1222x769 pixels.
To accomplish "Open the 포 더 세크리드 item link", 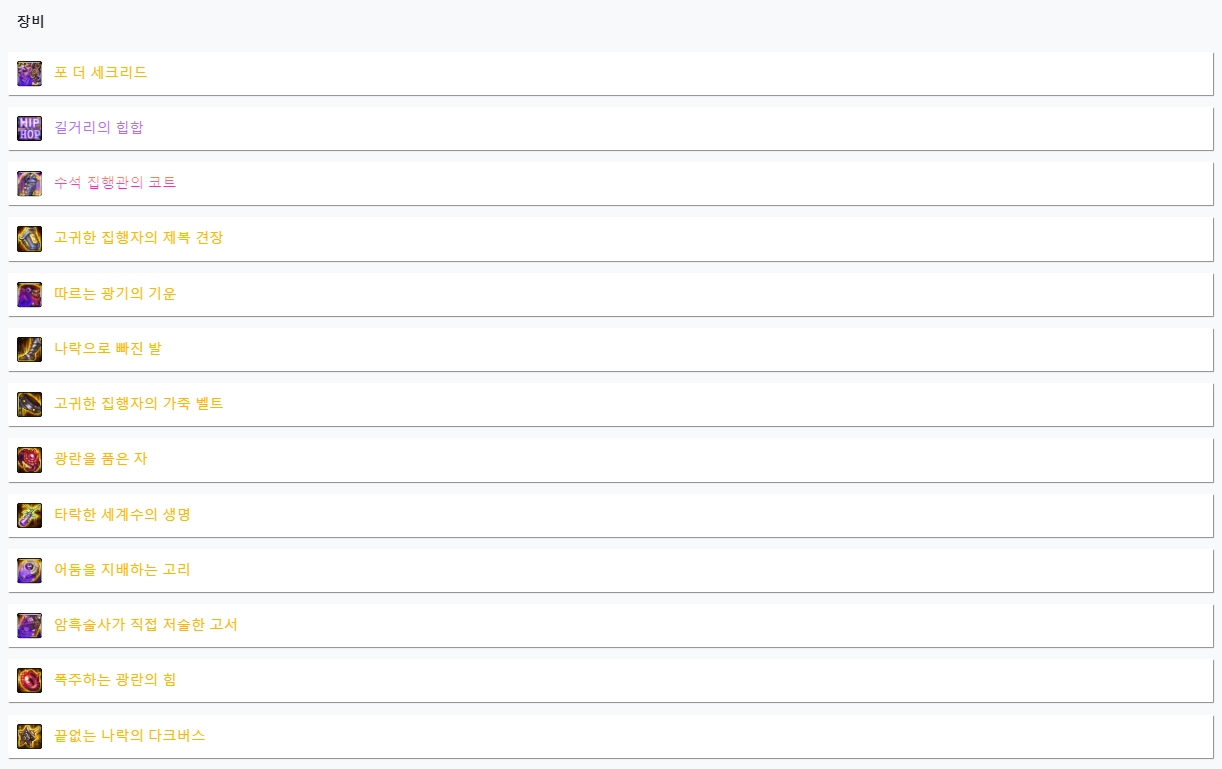I will point(100,72).
